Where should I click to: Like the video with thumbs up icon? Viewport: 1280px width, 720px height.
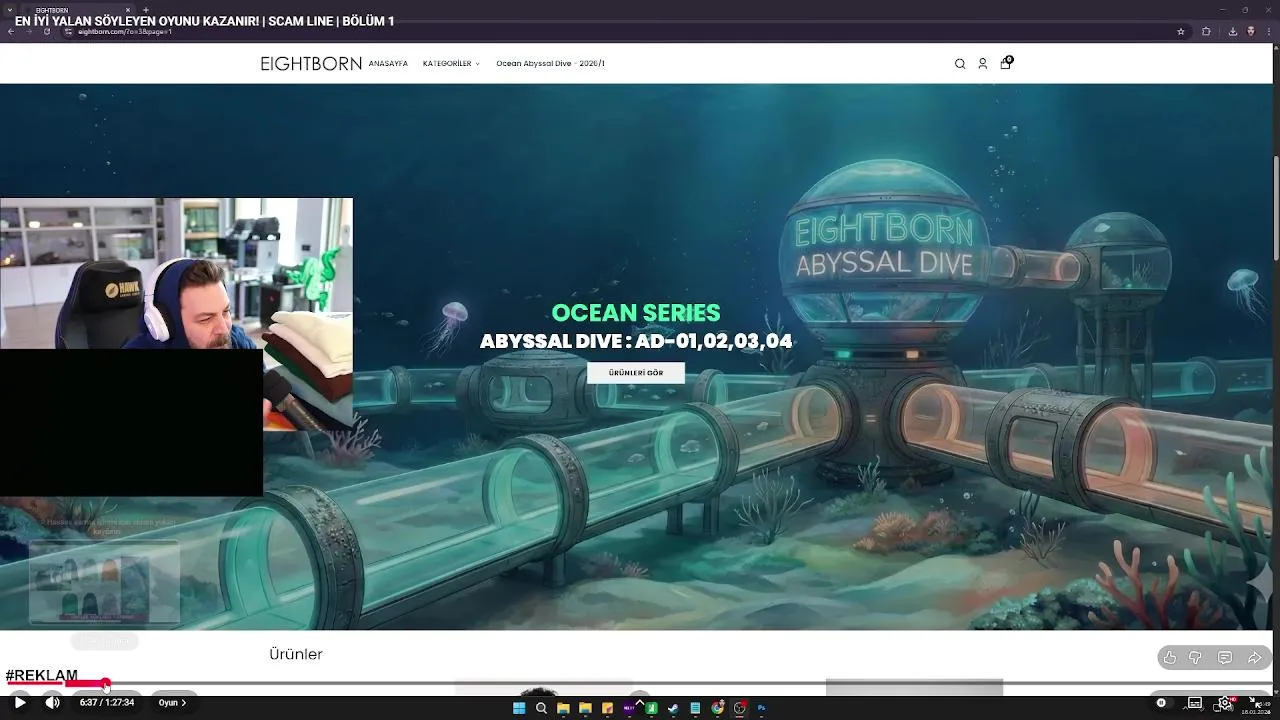pos(1169,657)
